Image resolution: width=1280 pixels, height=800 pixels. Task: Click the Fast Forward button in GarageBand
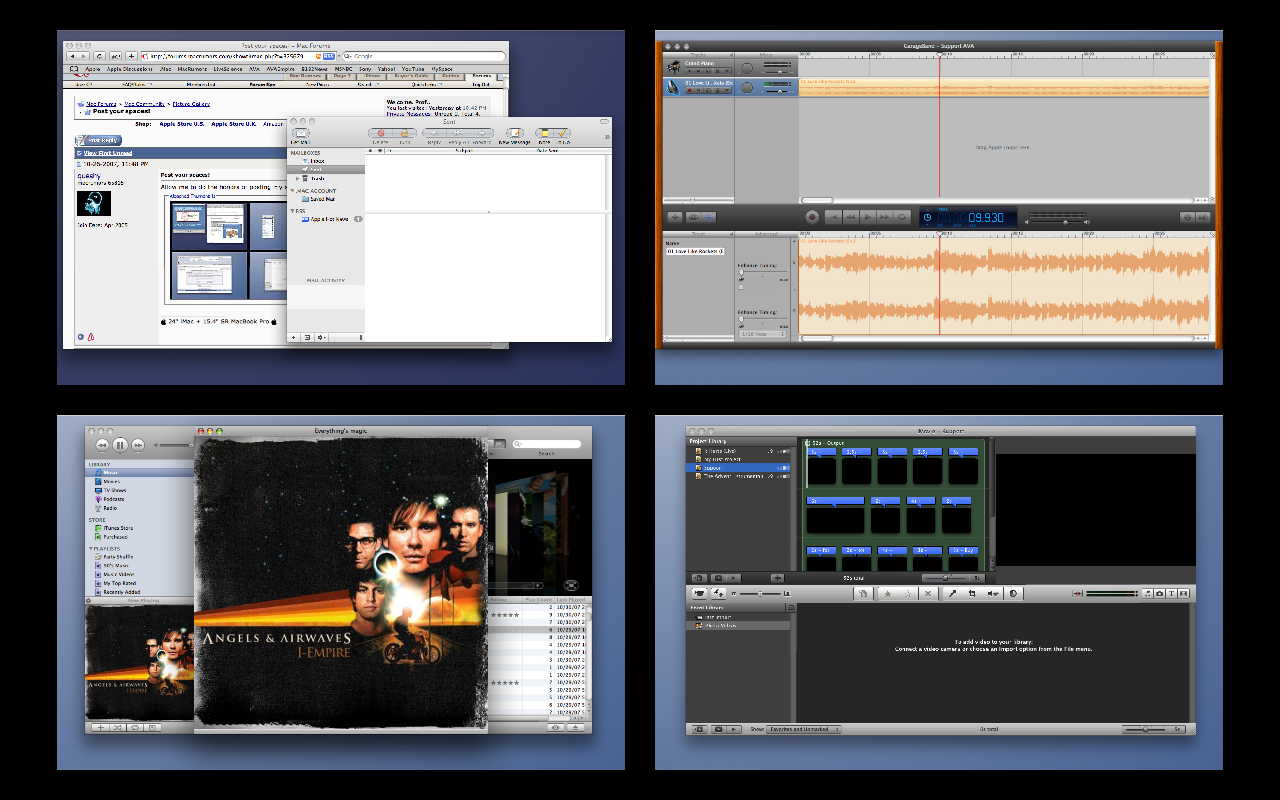(886, 216)
